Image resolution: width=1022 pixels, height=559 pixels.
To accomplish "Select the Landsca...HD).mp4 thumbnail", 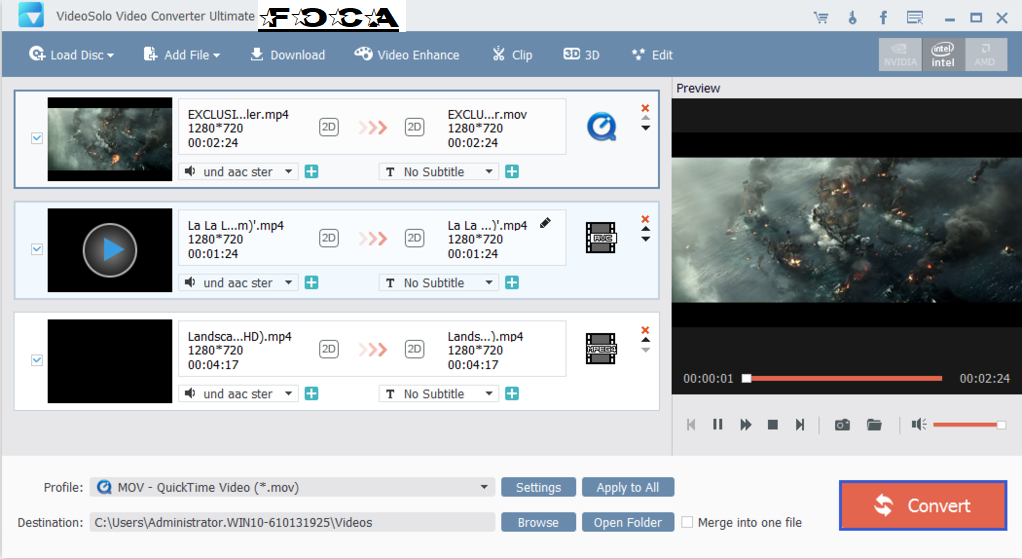I will point(110,361).
